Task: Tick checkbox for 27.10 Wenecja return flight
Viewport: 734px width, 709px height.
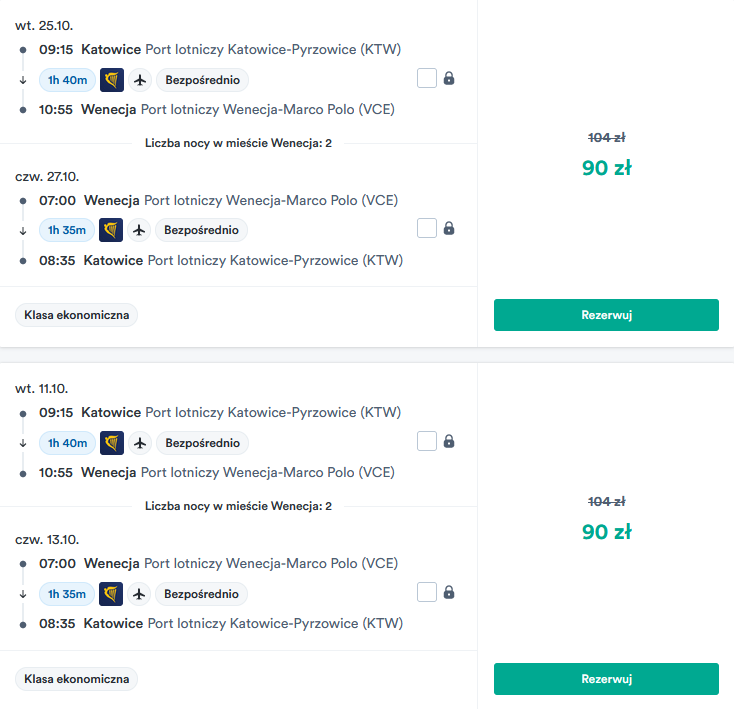Action: point(427,228)
